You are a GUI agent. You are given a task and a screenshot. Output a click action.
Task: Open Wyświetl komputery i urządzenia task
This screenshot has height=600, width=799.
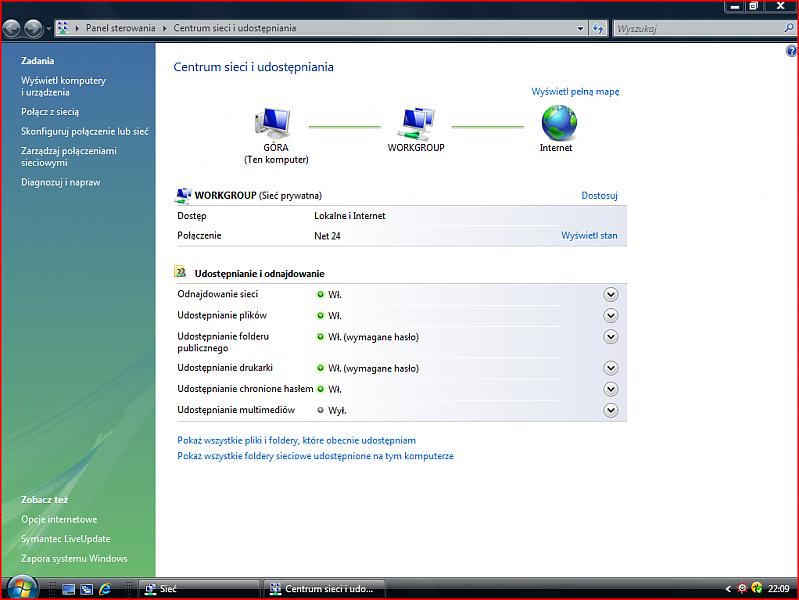(x=63, y=86)
